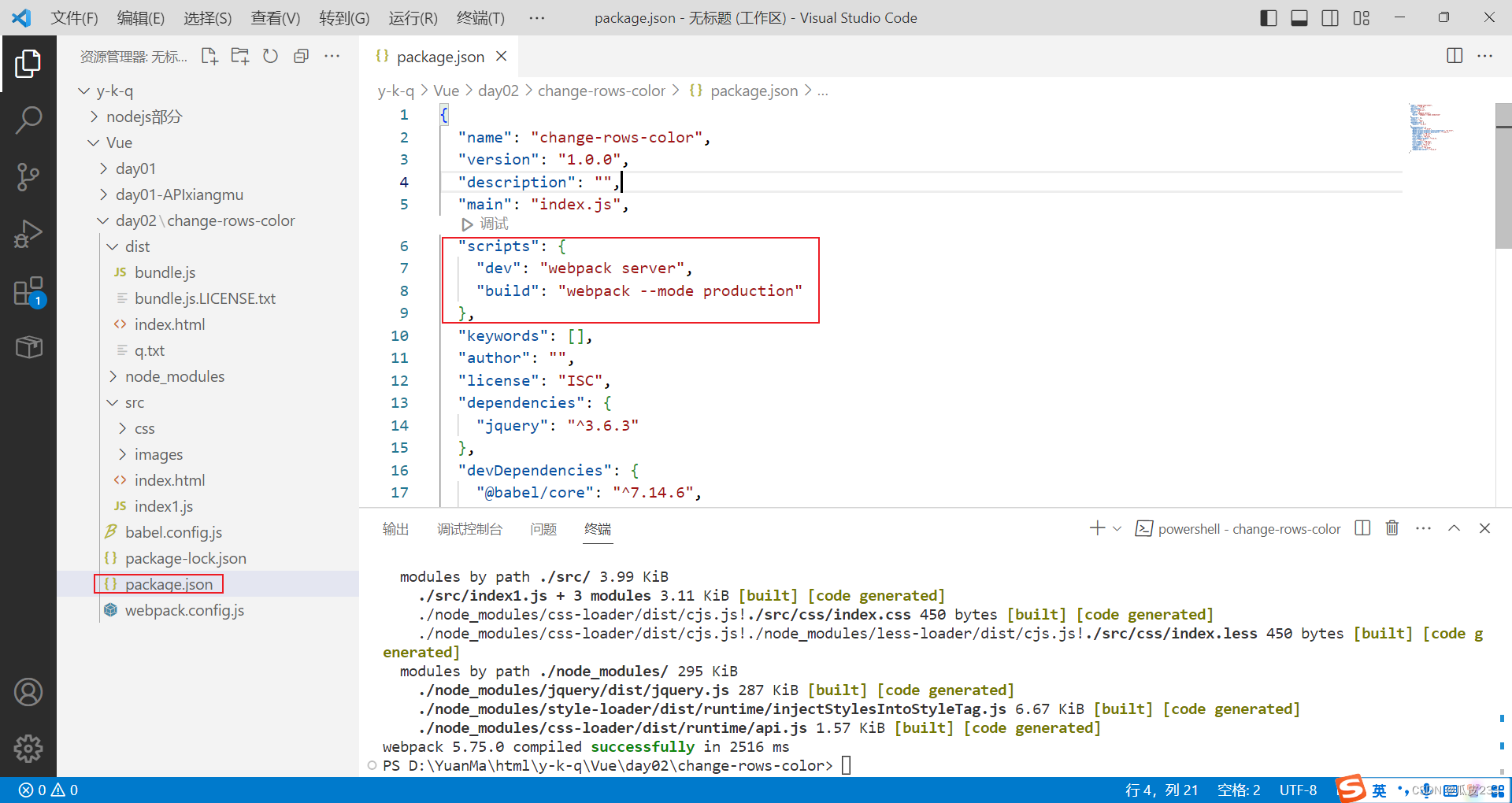Refresh the explorer tree
The height and width of the screenshot is (803, 1512).
pyautogui.click(x=271, y=56)
